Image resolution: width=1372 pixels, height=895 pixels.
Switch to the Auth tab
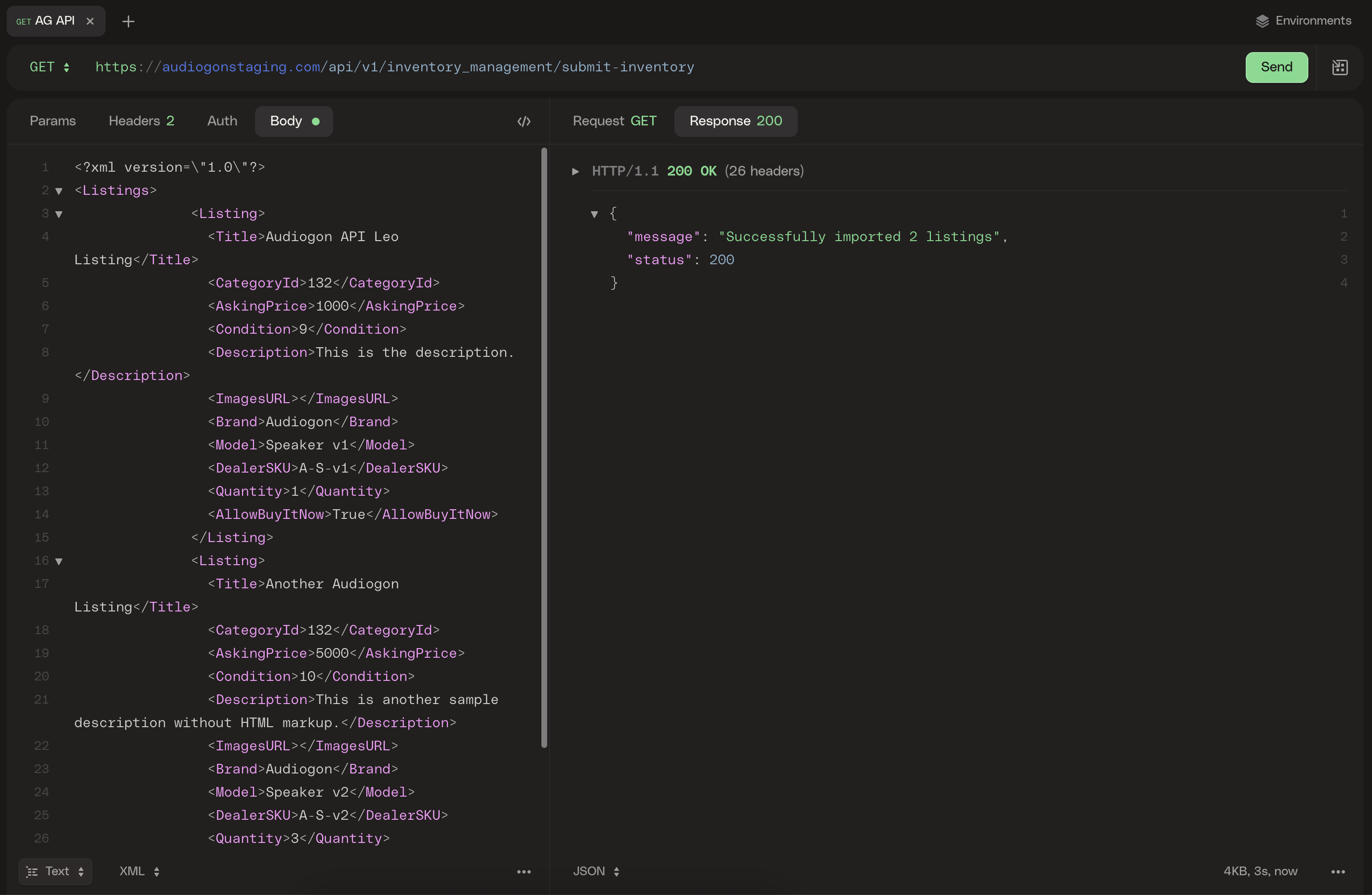coord(222,121)
